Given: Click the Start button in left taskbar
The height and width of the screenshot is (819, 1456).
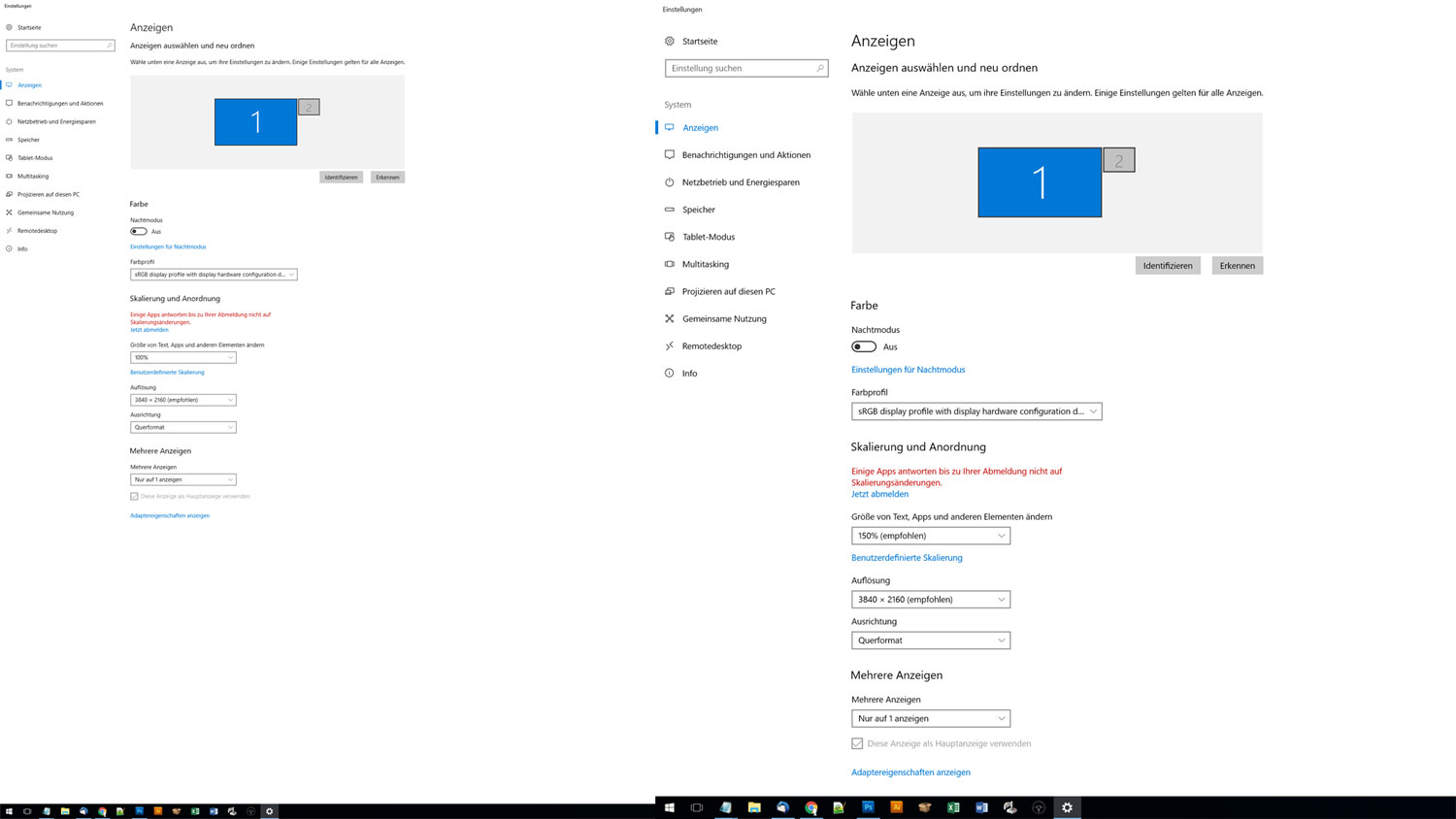Looking at the screenshot, I should pos(9,811).
